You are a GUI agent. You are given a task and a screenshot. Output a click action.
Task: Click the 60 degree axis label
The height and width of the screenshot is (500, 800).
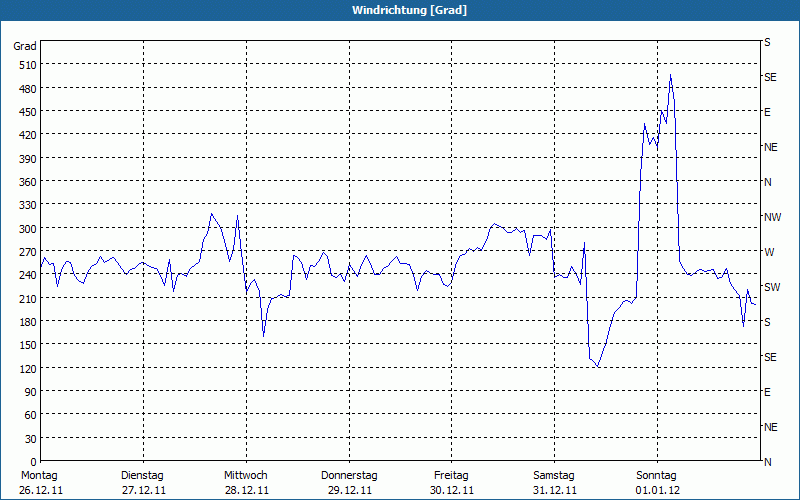pos(31,415)
